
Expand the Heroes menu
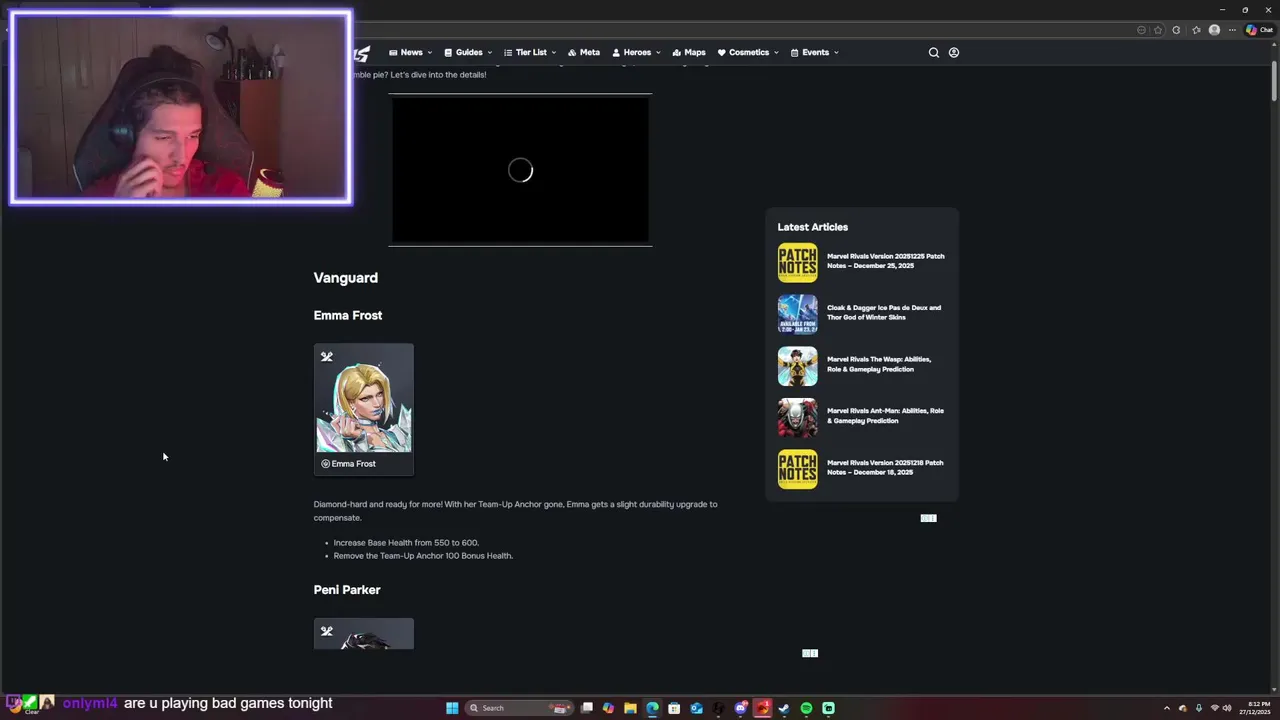(636, 53)
